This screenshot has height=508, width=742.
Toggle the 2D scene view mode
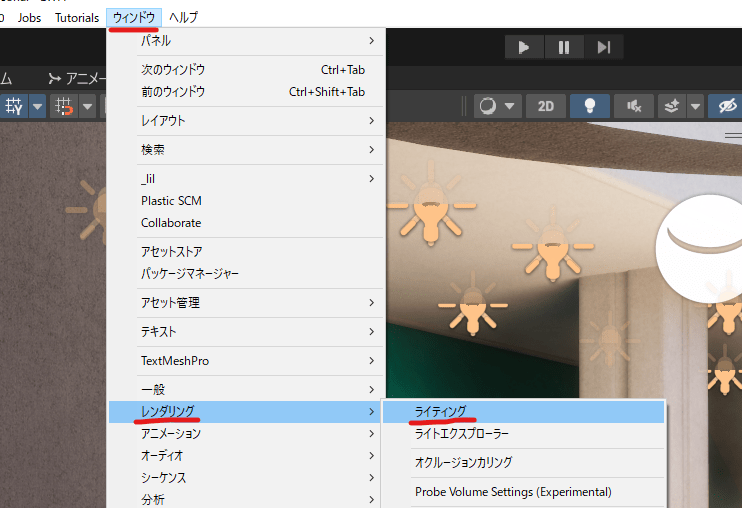click(x=545, y=106)
